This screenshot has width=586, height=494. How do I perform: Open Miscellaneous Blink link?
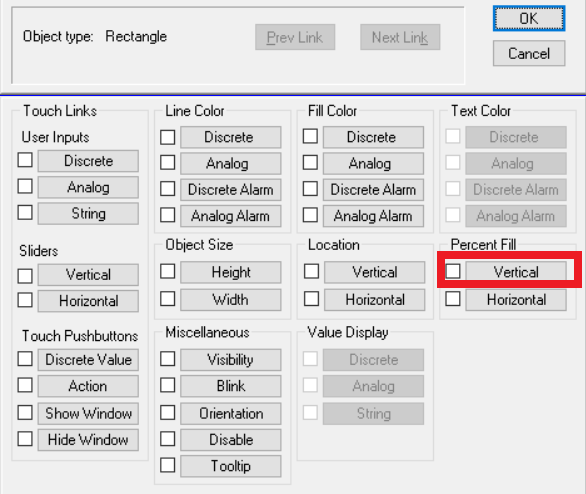[231, 386]
